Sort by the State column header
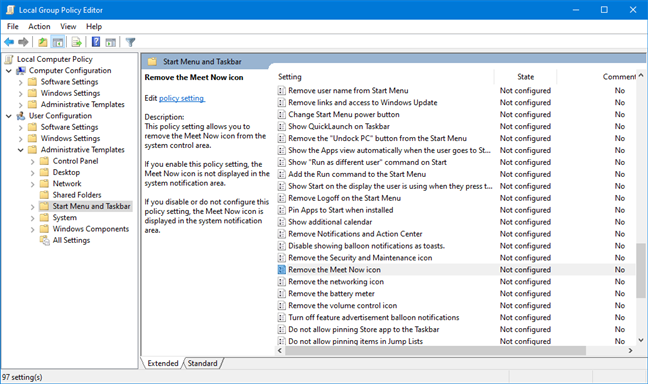The height and width of the screenshot is (384, 648). [526, 77]
